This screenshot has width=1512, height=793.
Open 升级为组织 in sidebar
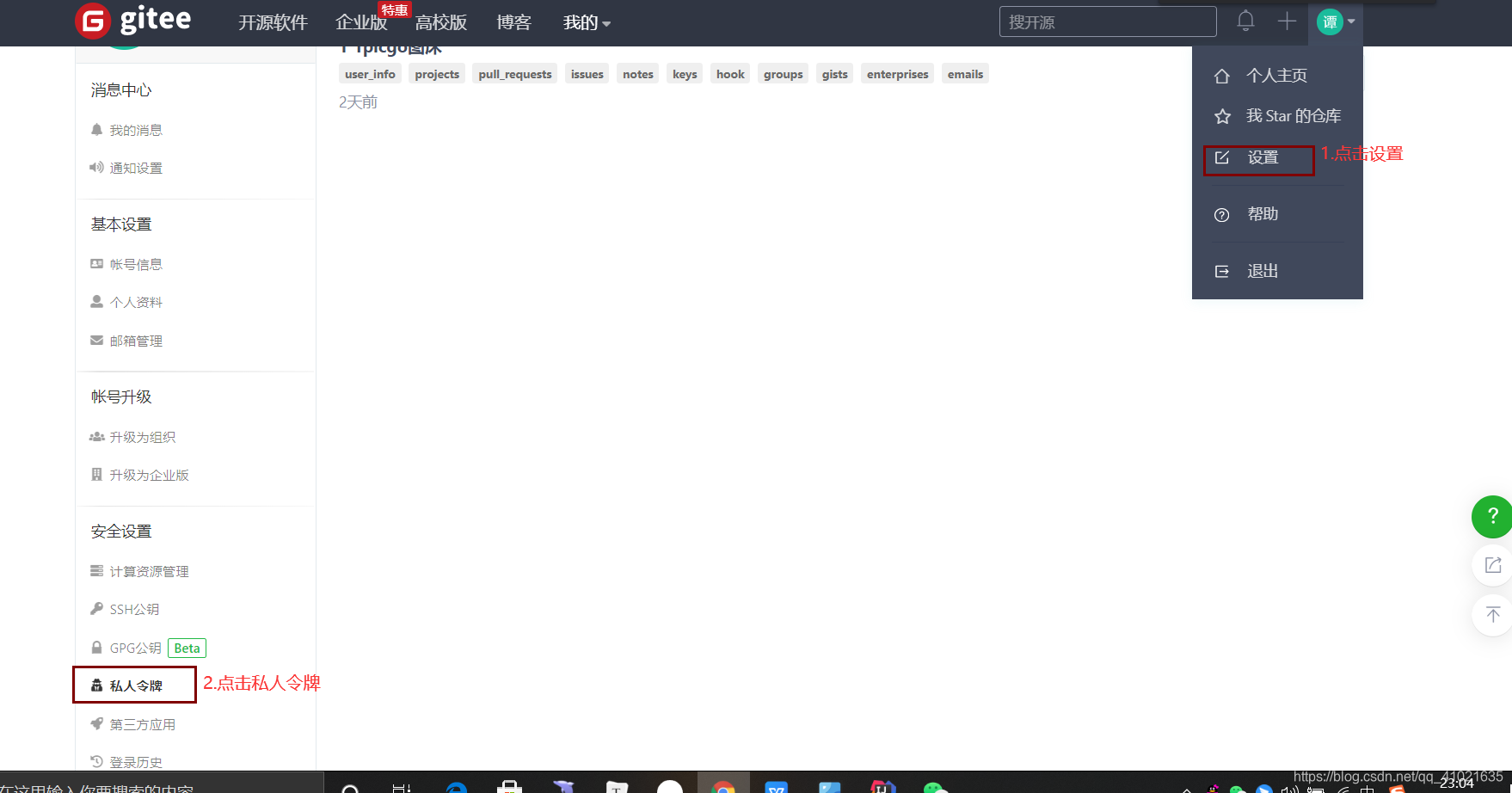point(143,438)
